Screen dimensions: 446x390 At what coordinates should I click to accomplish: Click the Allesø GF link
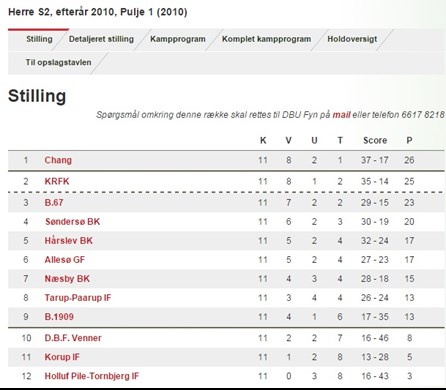point(65,260)
